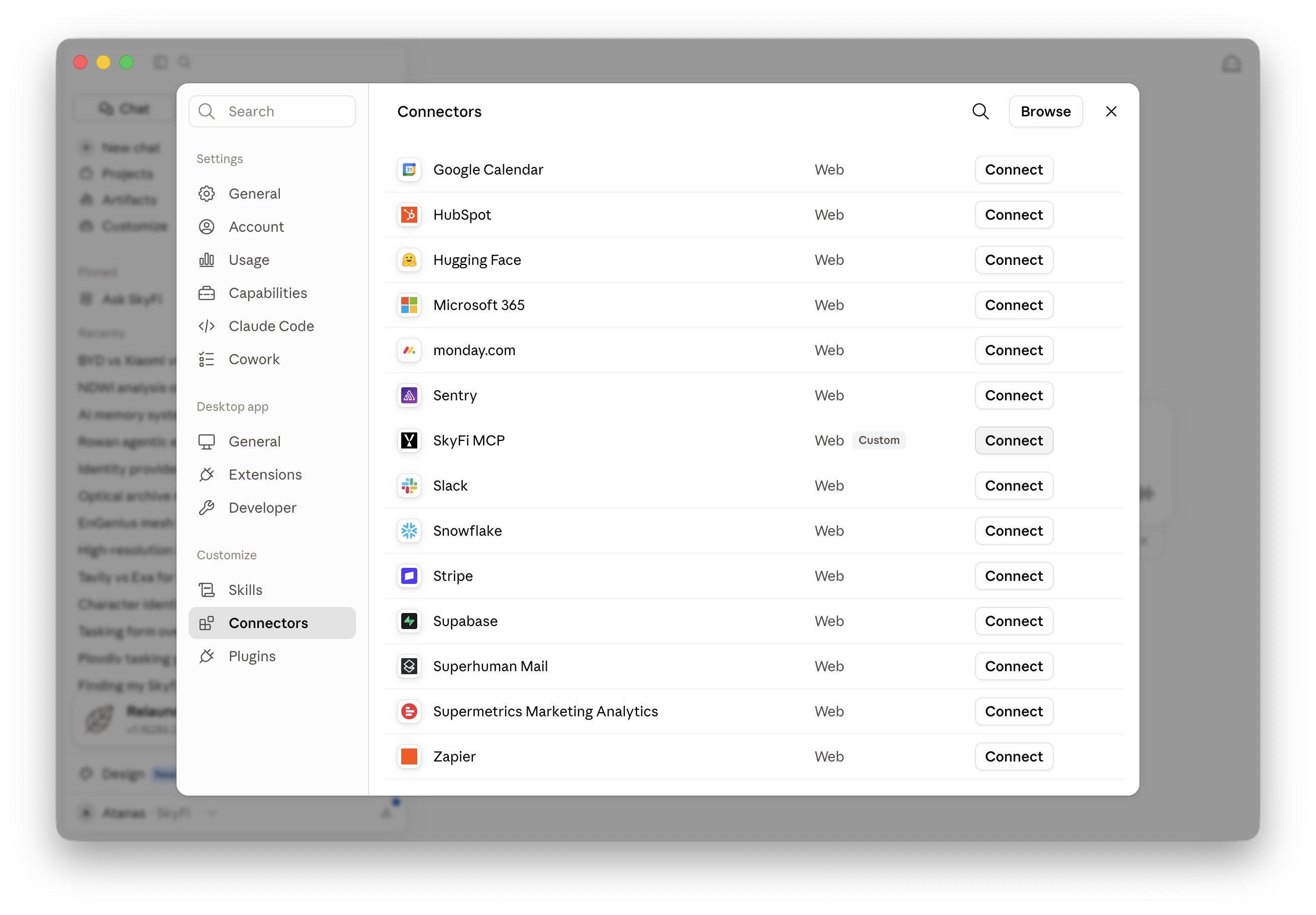Screen dimensions: 1316x915
Task: Click the Browse button
Action: coord(1046,111)
